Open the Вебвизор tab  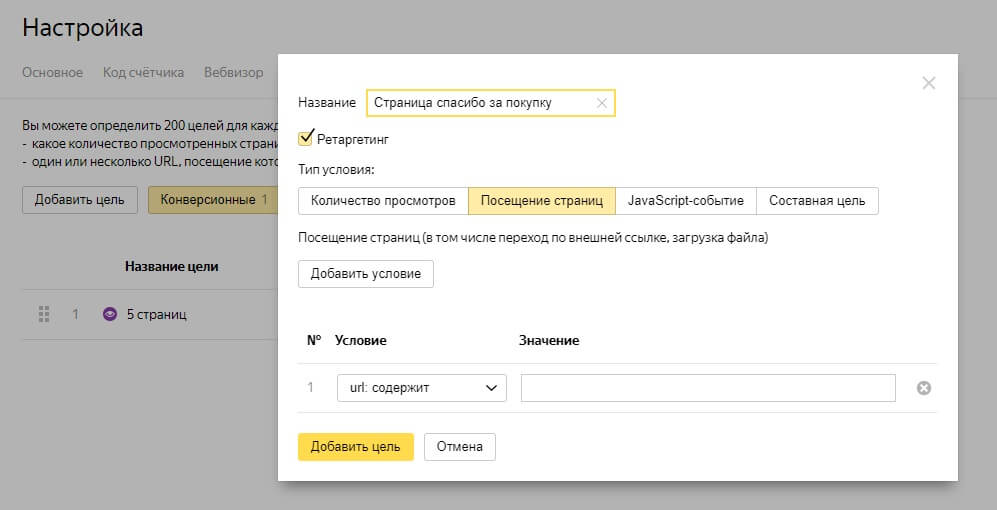coord(233,72)
